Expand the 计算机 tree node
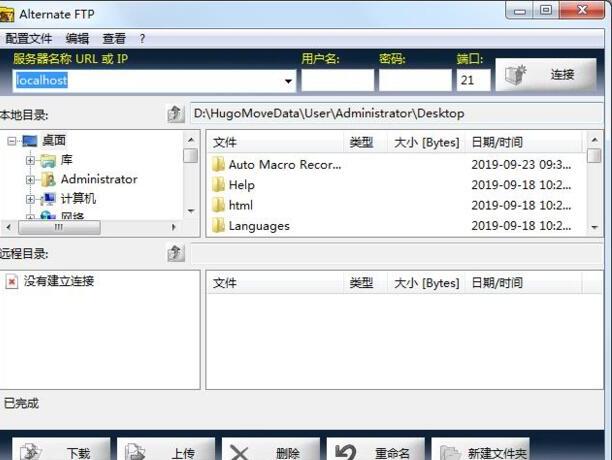The height and width of the screenshot is (460, 612). (x=30, y=199)
